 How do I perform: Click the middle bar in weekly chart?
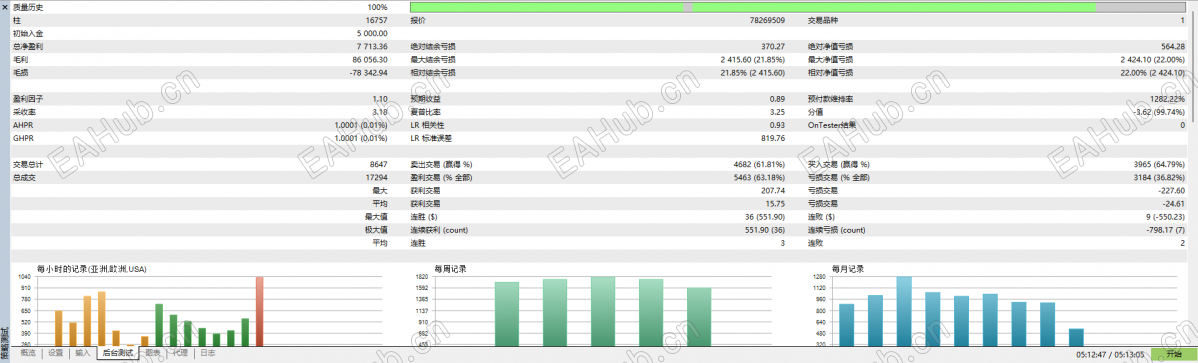(x=603, y=311)
